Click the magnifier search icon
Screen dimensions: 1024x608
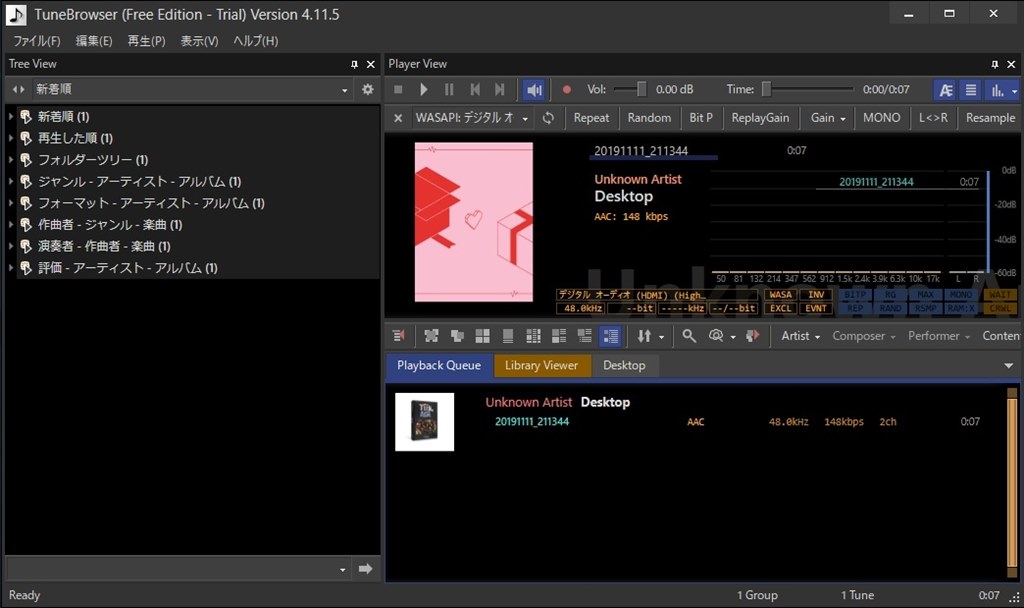(x=689, y=336)
